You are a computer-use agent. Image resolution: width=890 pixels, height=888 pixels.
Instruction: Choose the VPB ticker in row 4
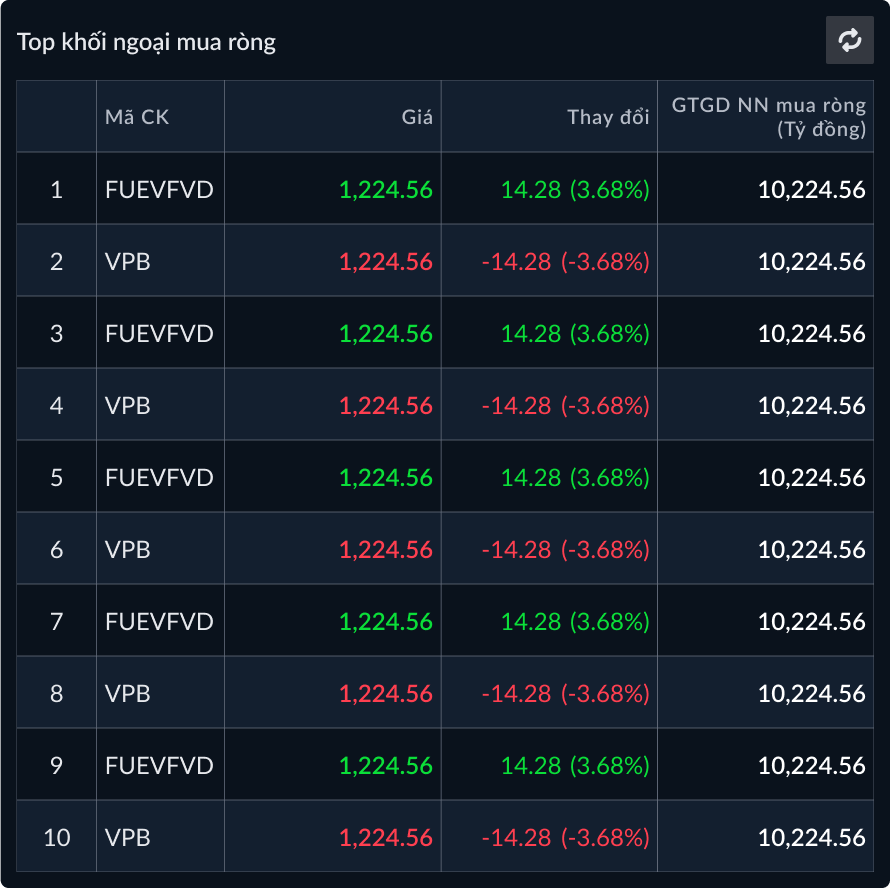click(128, 405)
